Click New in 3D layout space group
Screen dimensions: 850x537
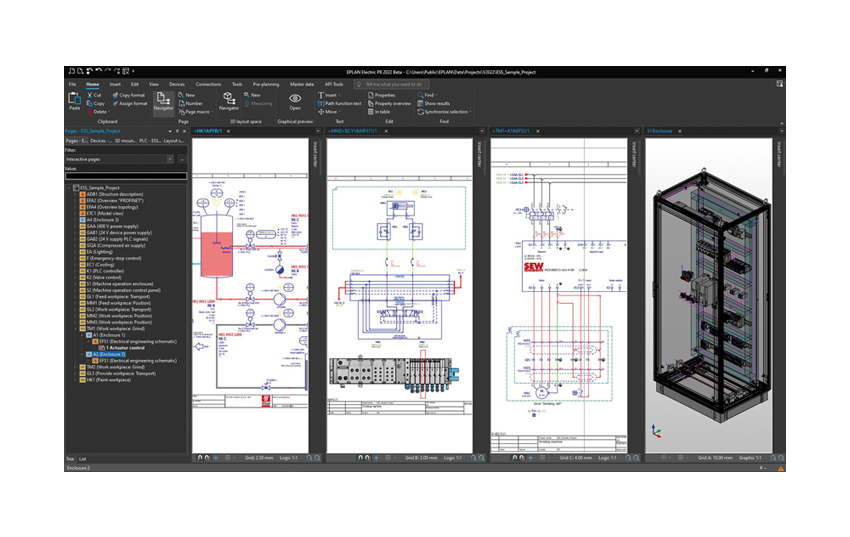click(x=252, y=95)
